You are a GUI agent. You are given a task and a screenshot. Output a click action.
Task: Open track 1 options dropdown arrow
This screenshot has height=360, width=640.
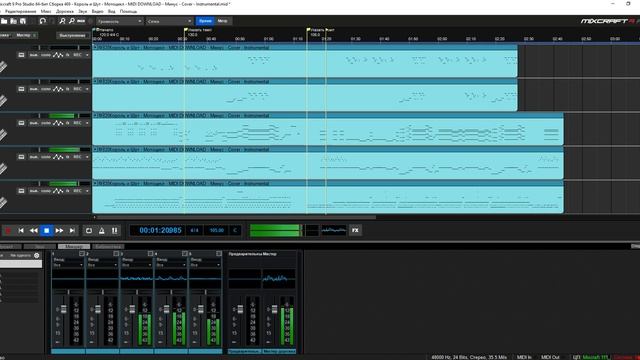[x=87, y=55]
